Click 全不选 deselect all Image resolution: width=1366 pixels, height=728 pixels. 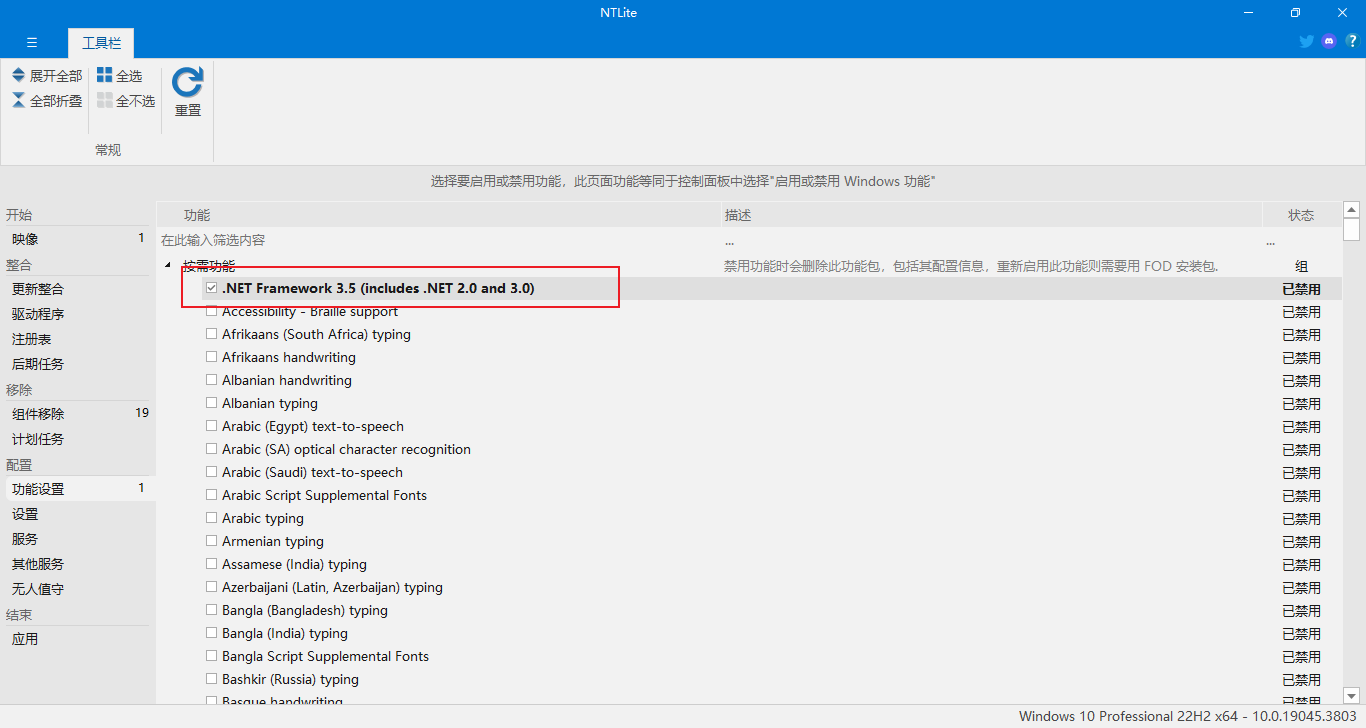click(126, 101)
